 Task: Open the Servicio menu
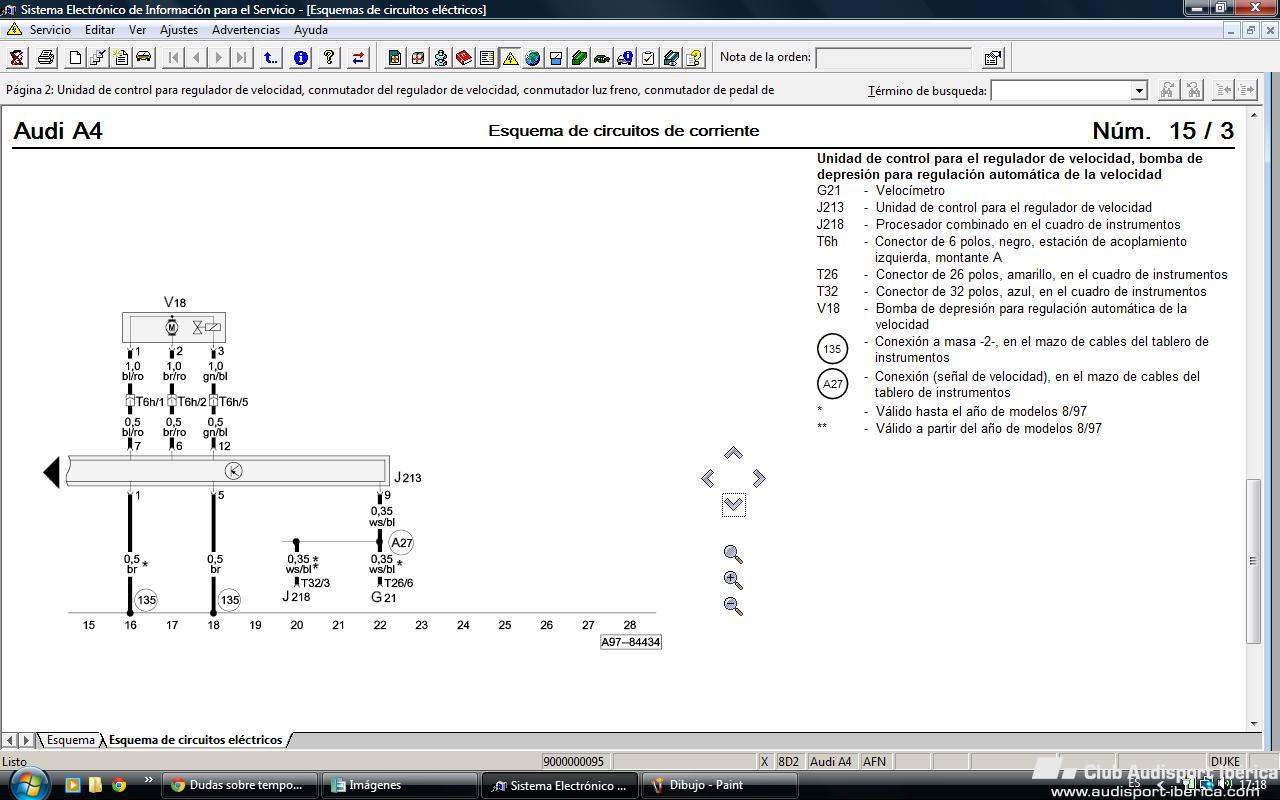coord(50,30)
